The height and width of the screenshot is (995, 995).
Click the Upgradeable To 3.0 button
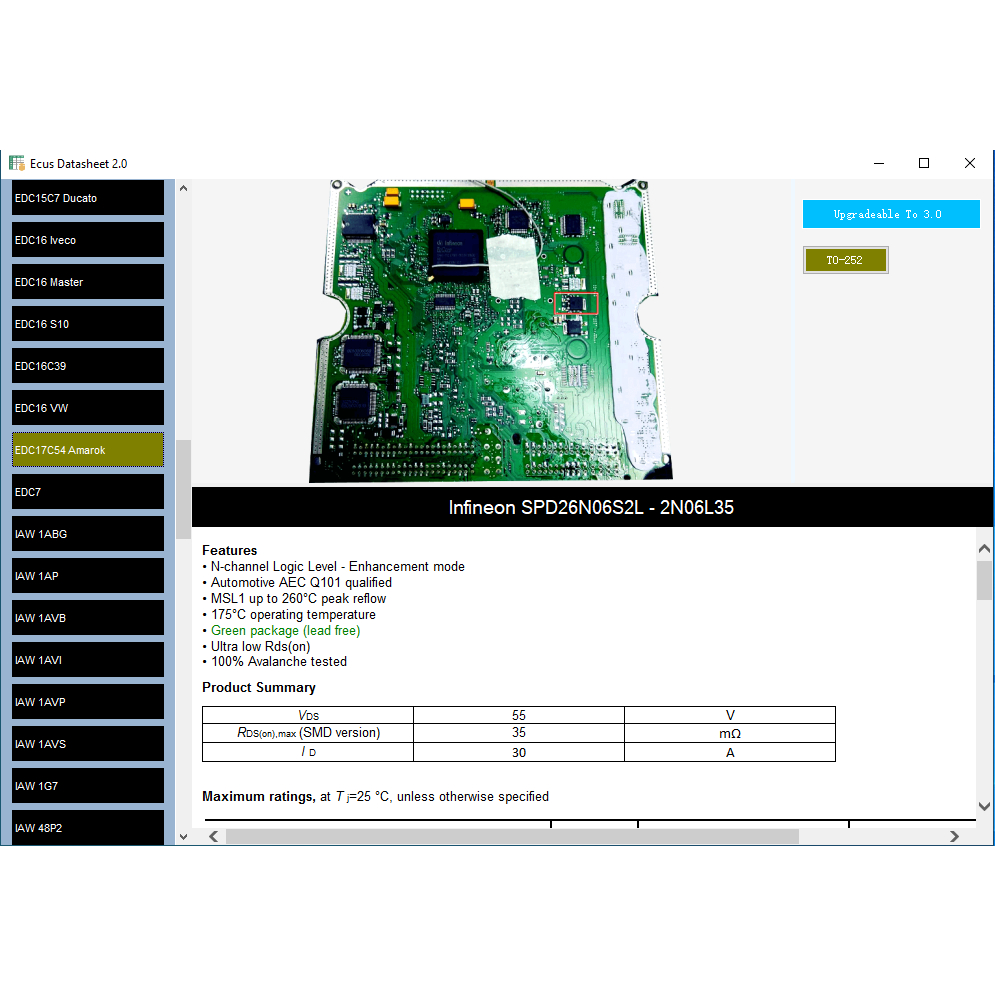pyautogui.click(x=890, y=214)
